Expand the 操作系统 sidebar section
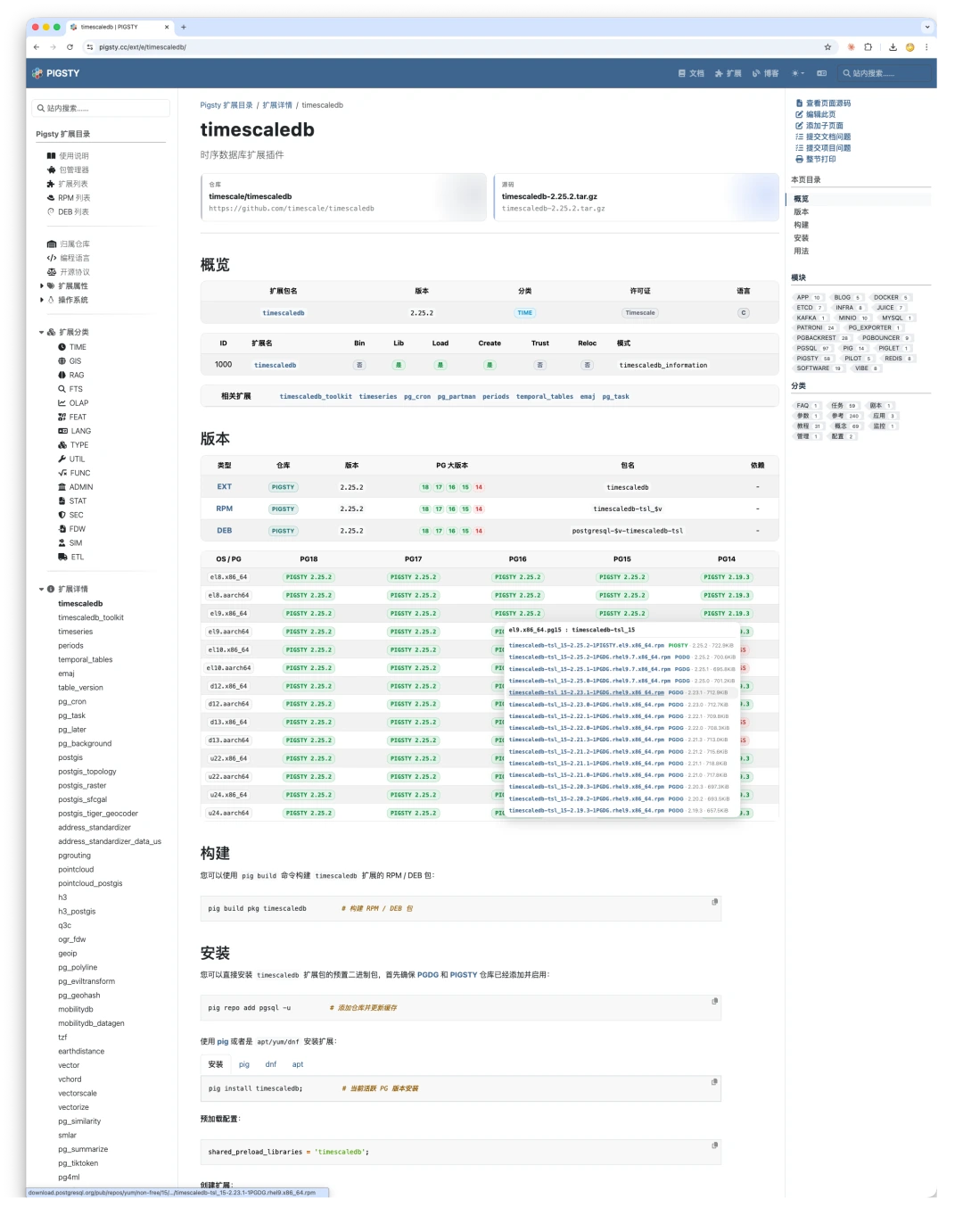This screenshot has height=1232, width=963. (x=42, y=300)
